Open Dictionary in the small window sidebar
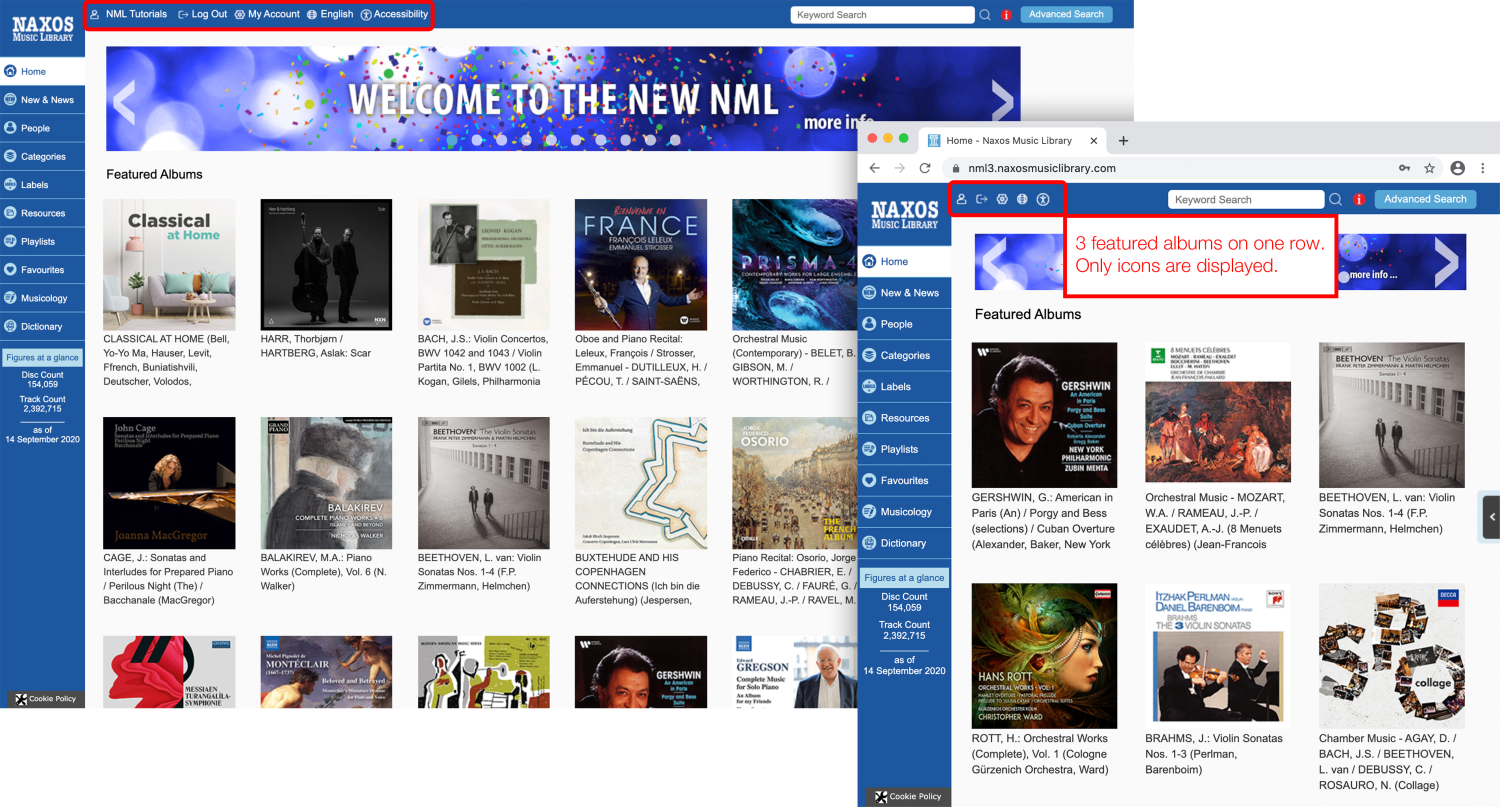1500x807 pixels. click(x=905, y=543)
